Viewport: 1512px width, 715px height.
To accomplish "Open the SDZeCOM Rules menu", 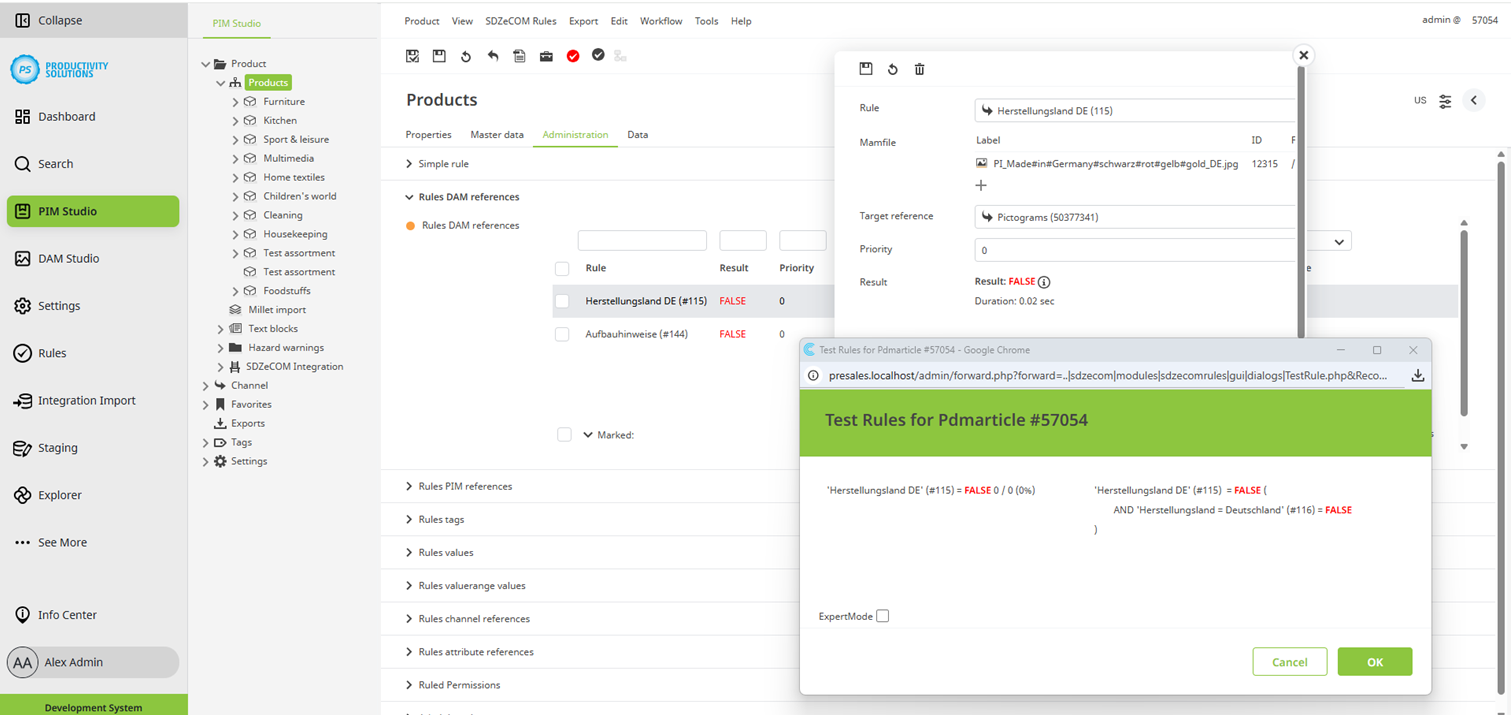I will [520, 21].
